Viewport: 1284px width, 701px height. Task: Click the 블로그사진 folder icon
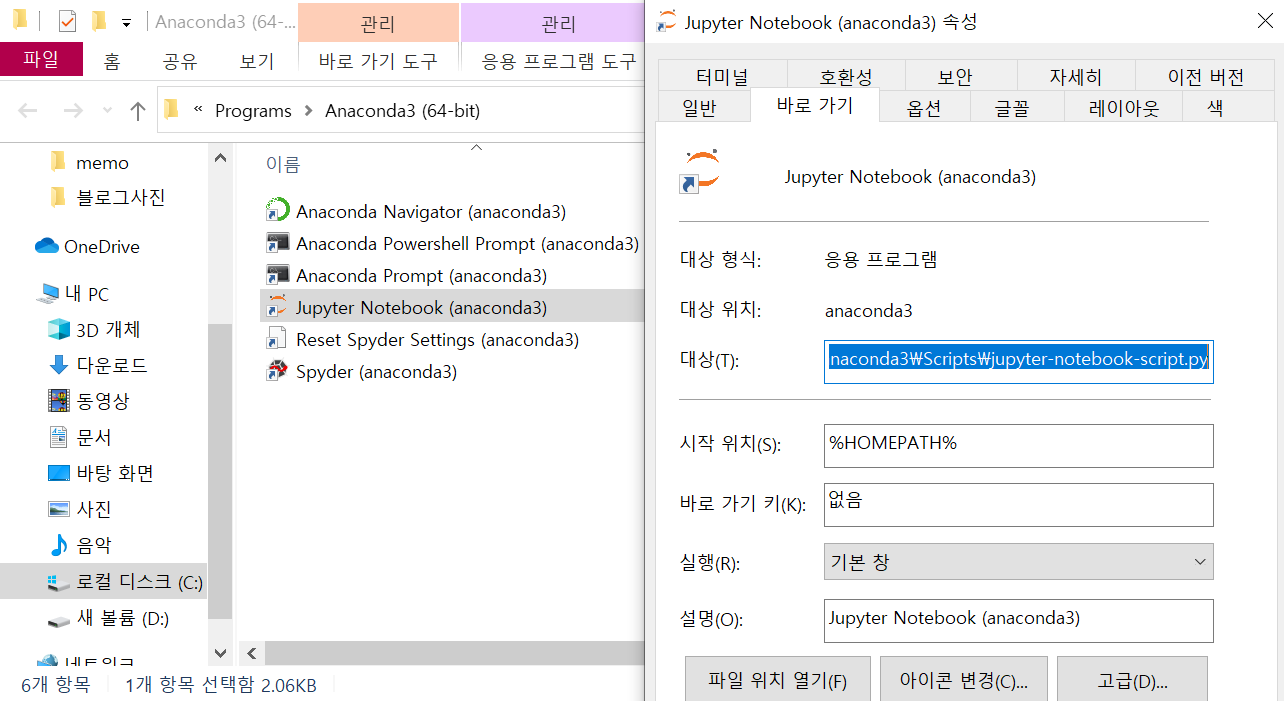(x=58, y=197)
